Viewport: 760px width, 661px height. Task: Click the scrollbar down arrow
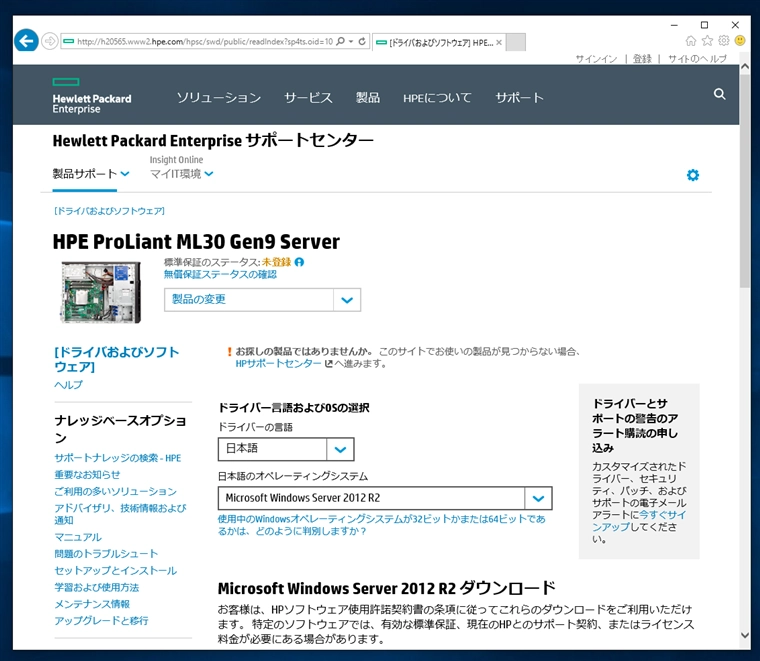pyautogui.click(x=745, y=635)
